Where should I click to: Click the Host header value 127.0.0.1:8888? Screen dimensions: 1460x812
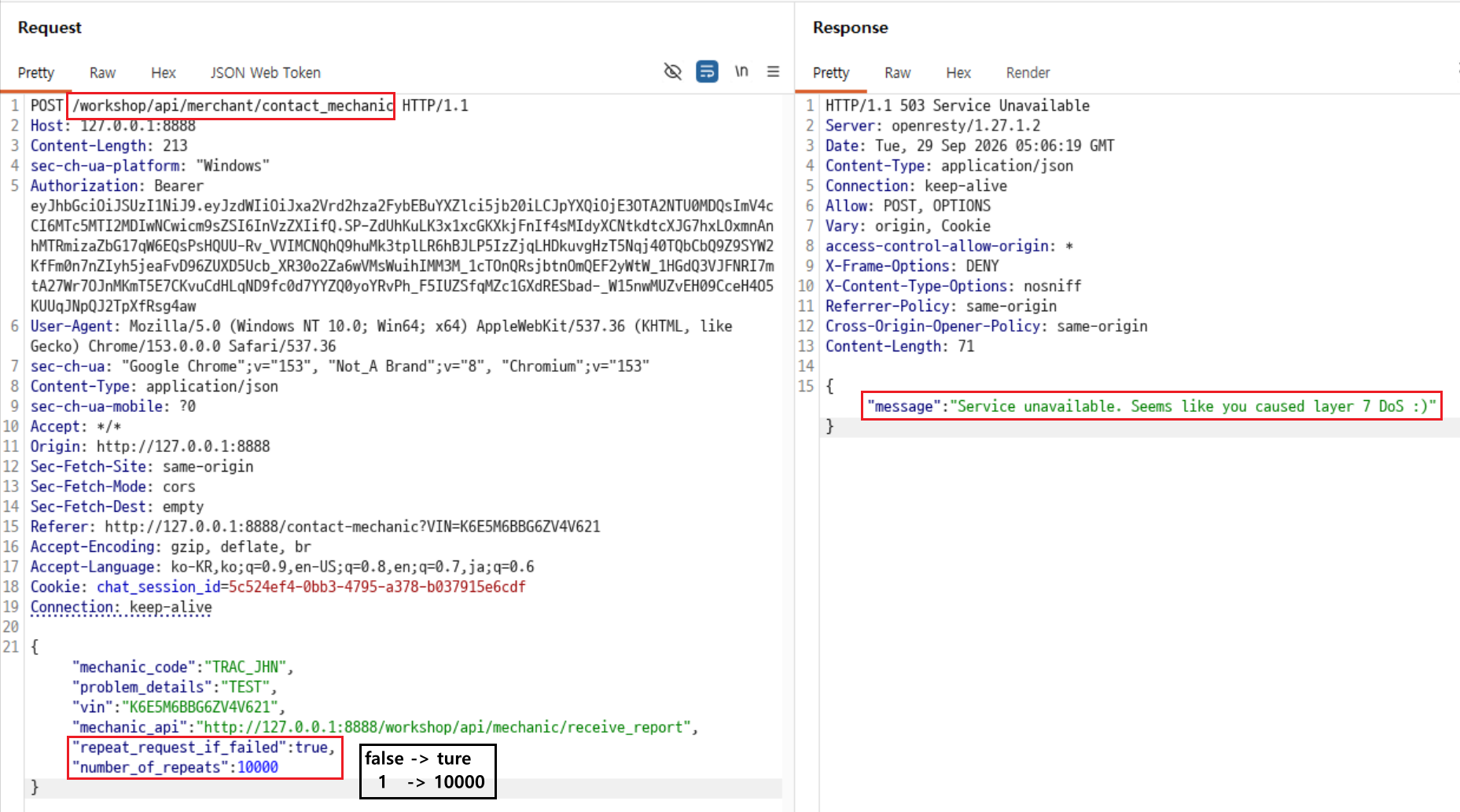click(x=138, y=126)
